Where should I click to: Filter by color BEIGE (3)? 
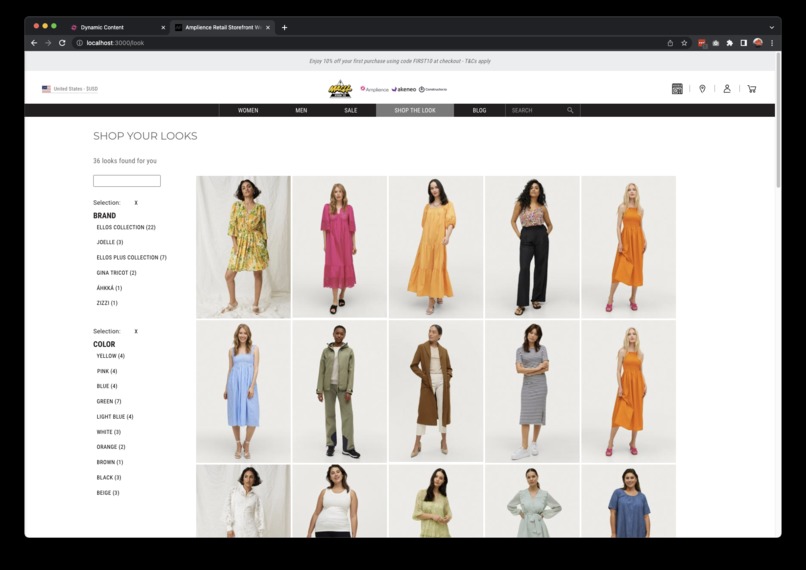coord(108,493)
